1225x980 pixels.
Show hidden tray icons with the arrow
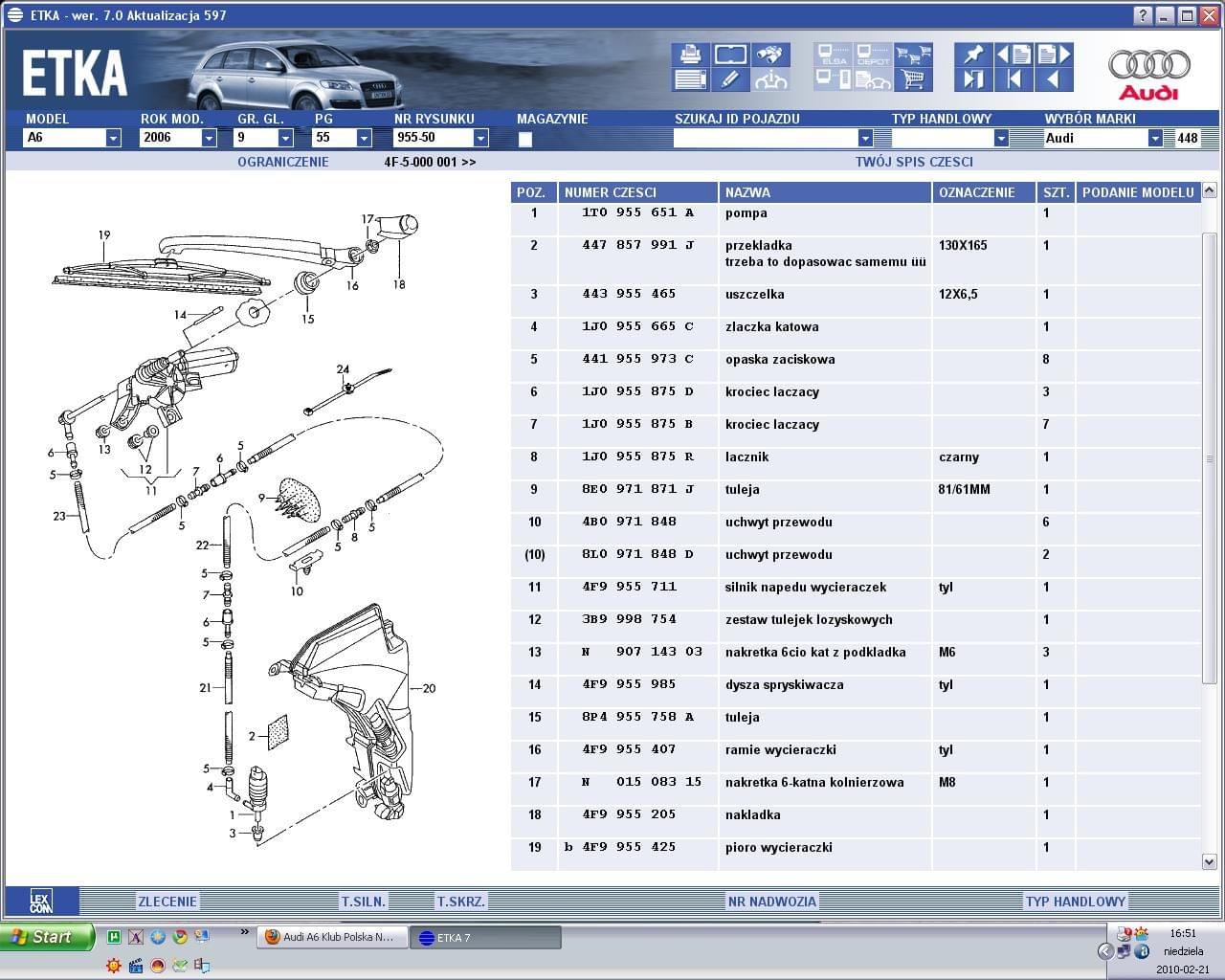pos(1105,951)
